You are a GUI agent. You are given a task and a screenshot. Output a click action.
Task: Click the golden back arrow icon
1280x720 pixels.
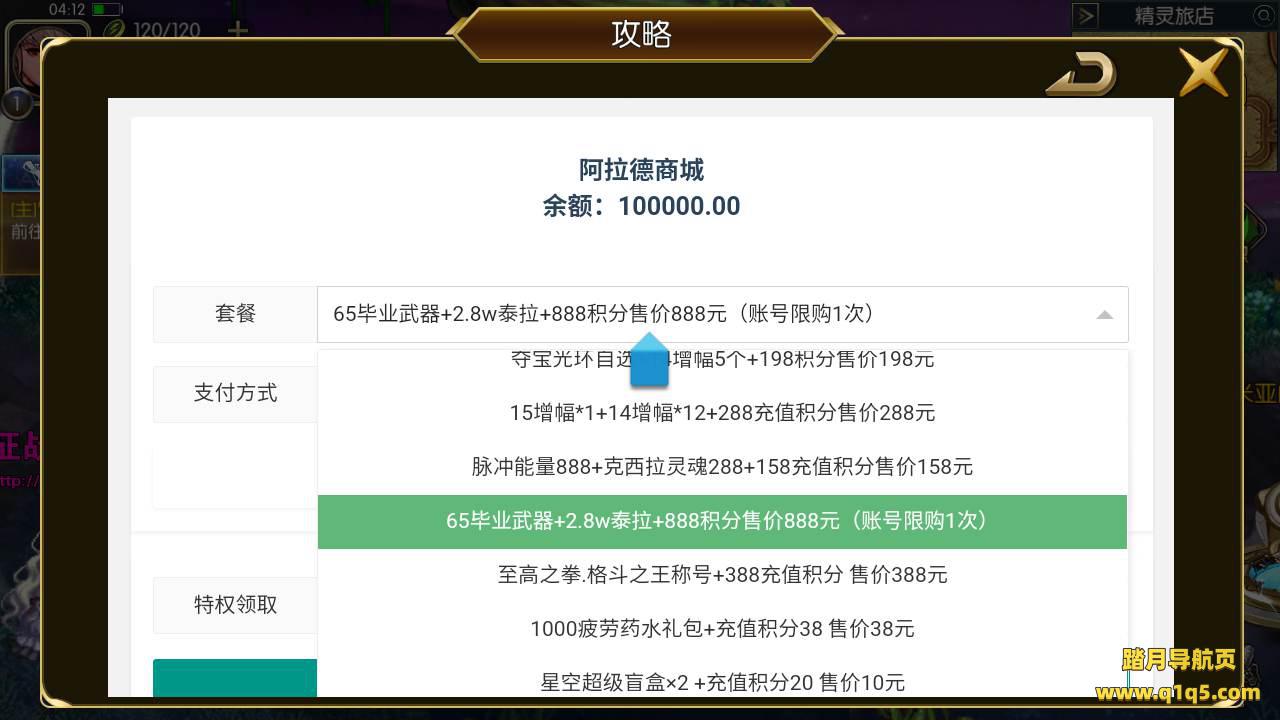(1081, 73)
